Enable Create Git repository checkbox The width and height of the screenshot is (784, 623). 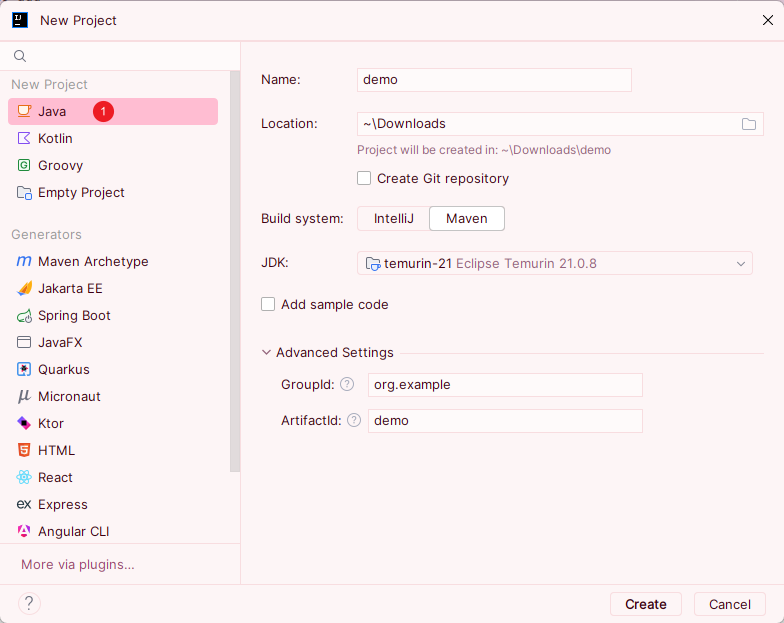(x=364, y=178)
